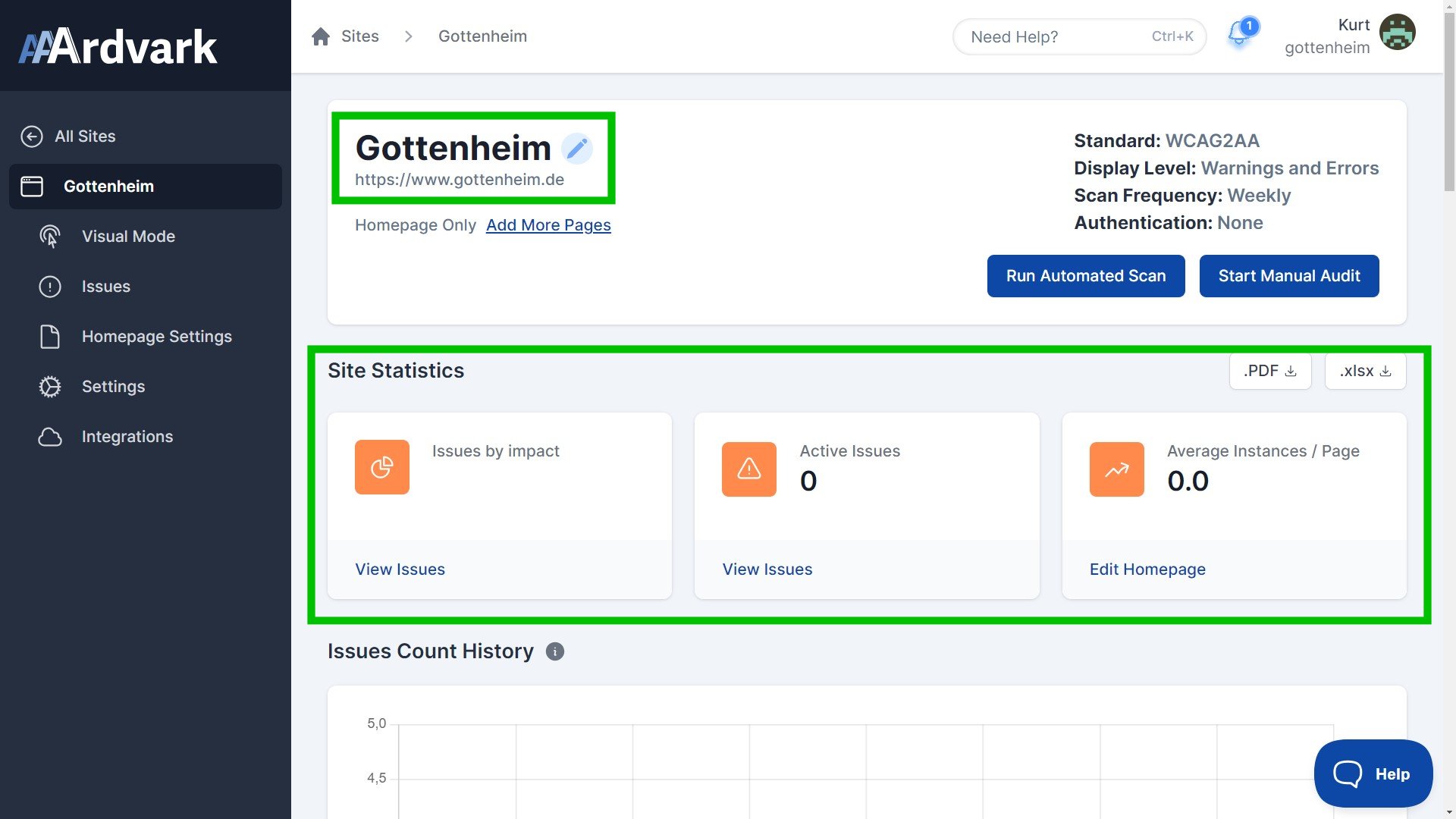This screenshot has height=819, width=1456.
Task: Click the orange pie chart impact icon
Action: coord(381,467)
